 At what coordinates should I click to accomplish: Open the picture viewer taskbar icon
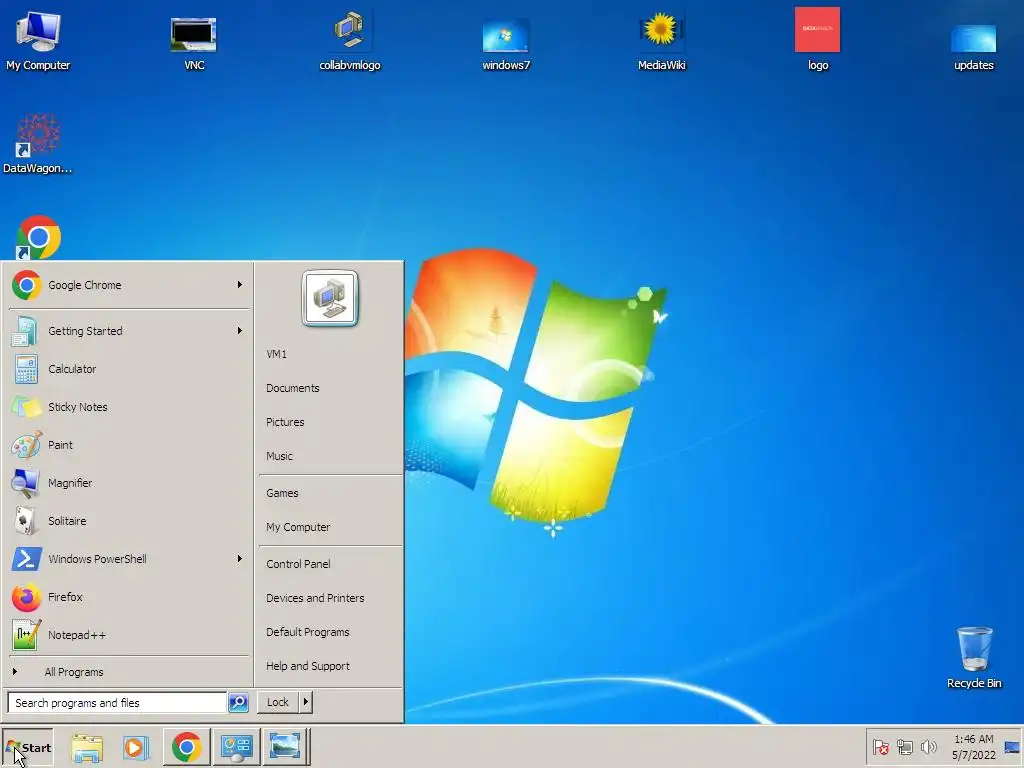(x=285, y=747)
